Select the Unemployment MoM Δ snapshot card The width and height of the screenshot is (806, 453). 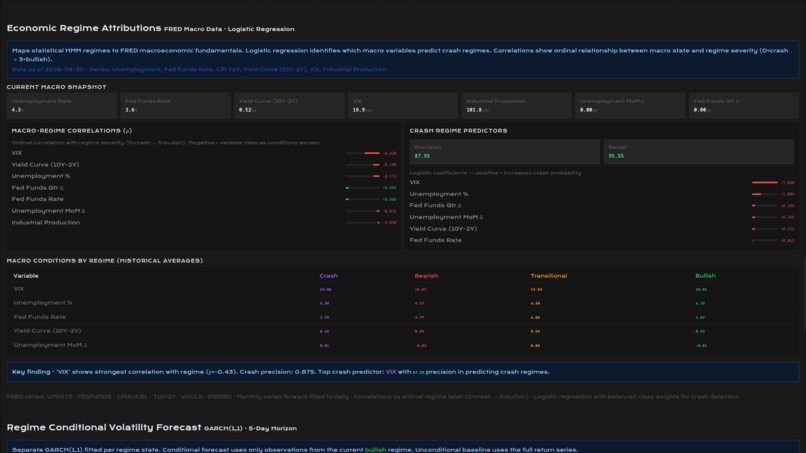tap(630, 105)
